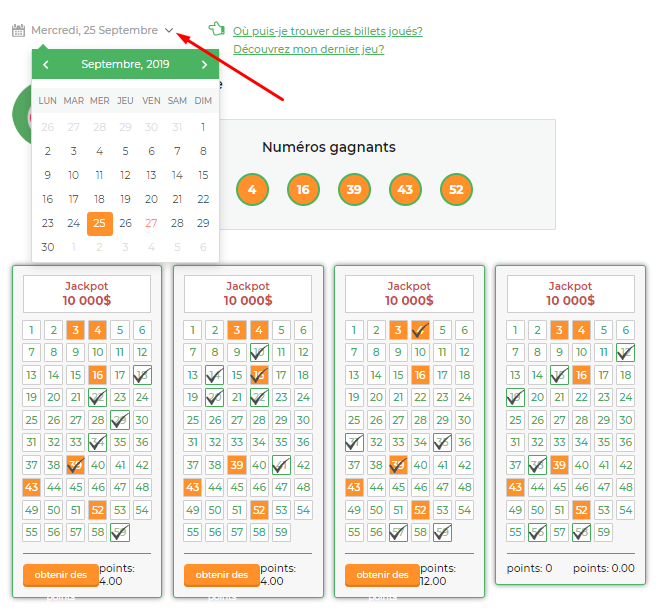
Task: Click the Septembre, 2019 month header
Action: [125, 64]
